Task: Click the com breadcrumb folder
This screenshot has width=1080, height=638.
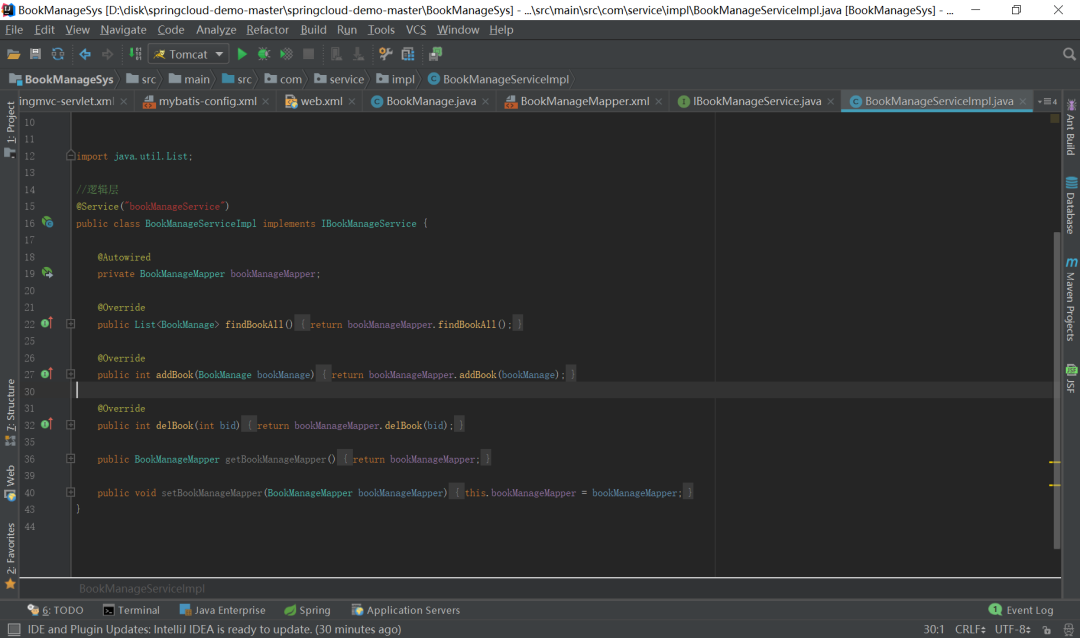Action: (x=283, y=79)
